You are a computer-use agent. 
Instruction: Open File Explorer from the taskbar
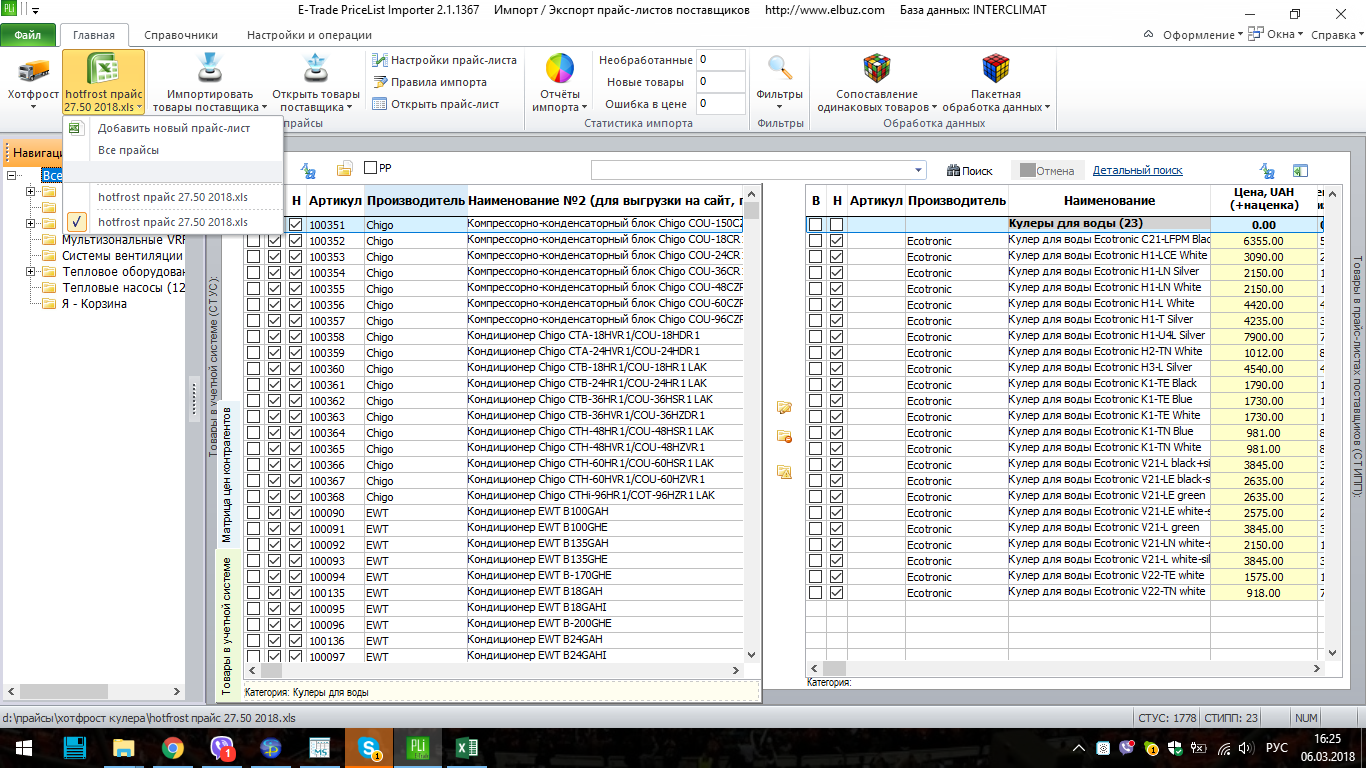tap(123, 747)
